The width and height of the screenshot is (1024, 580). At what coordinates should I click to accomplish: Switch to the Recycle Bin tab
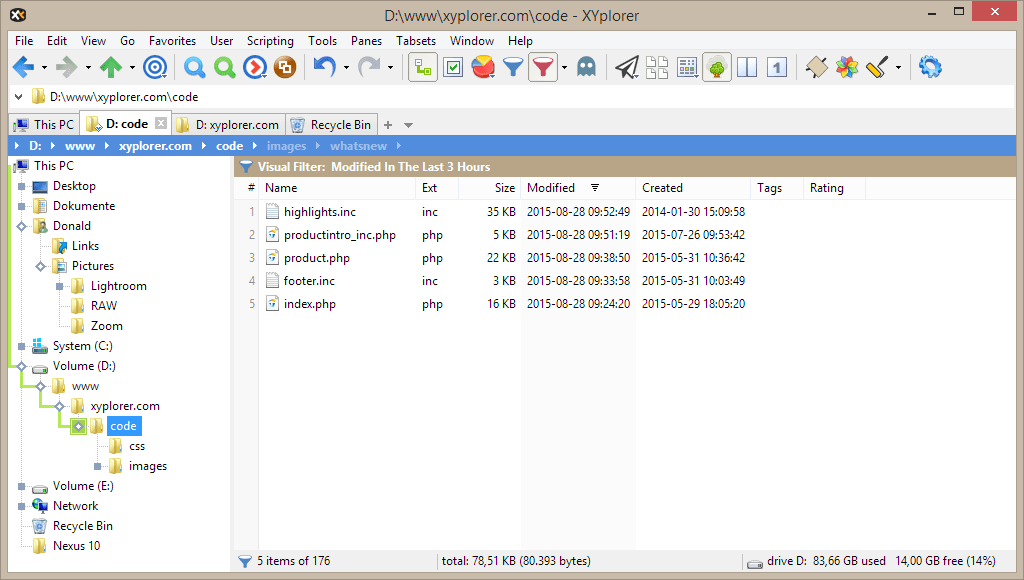coord(331,124)
